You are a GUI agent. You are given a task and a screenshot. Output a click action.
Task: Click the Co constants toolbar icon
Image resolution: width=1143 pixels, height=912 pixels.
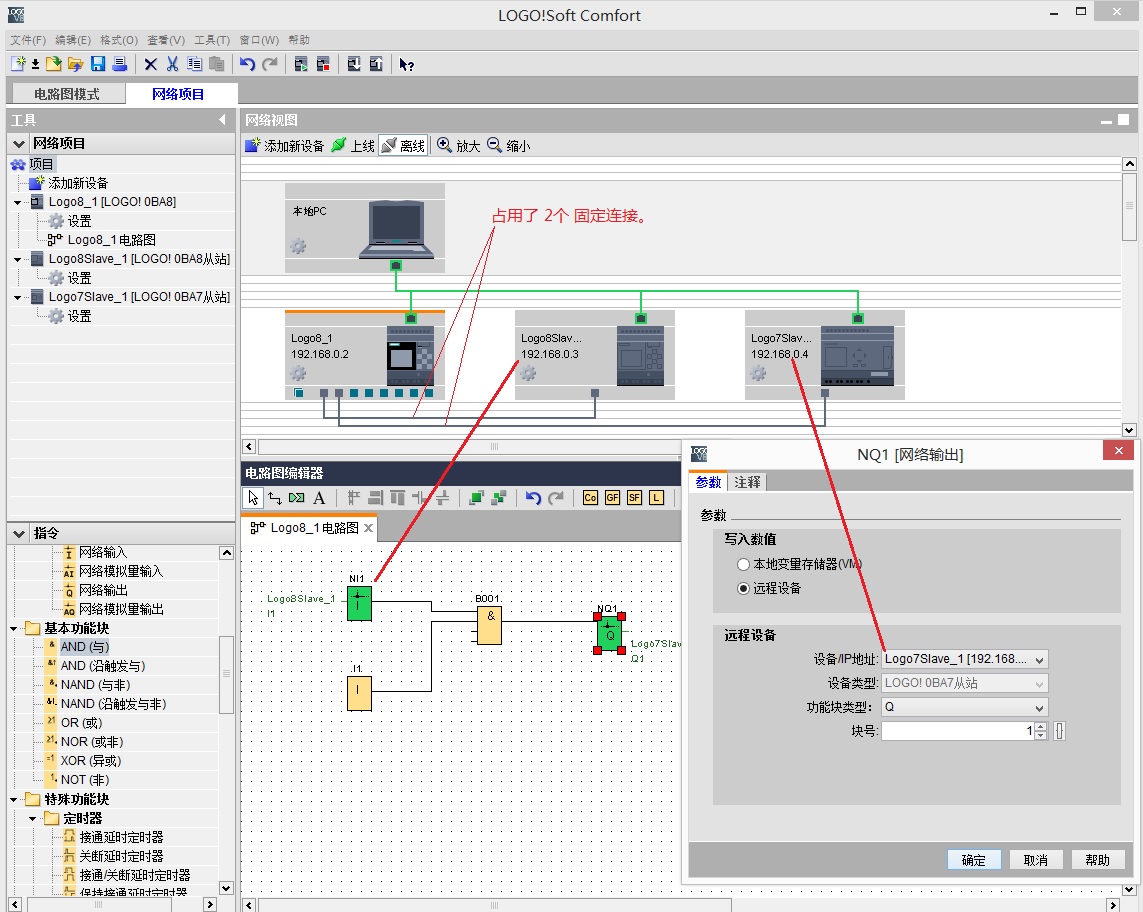tap(590, 498)
